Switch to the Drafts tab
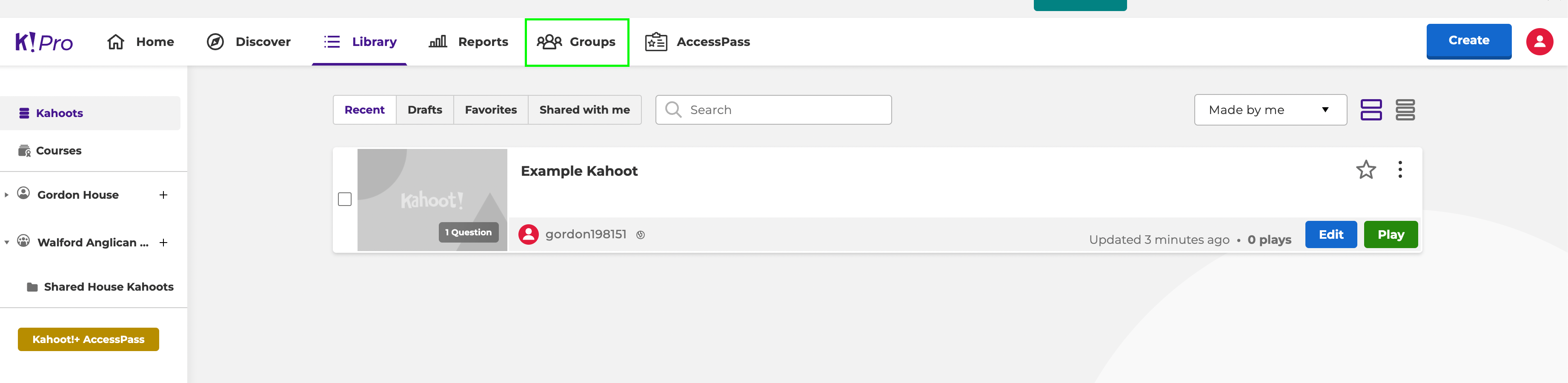This screenshot has width=1568, height=383. [425, 110]
